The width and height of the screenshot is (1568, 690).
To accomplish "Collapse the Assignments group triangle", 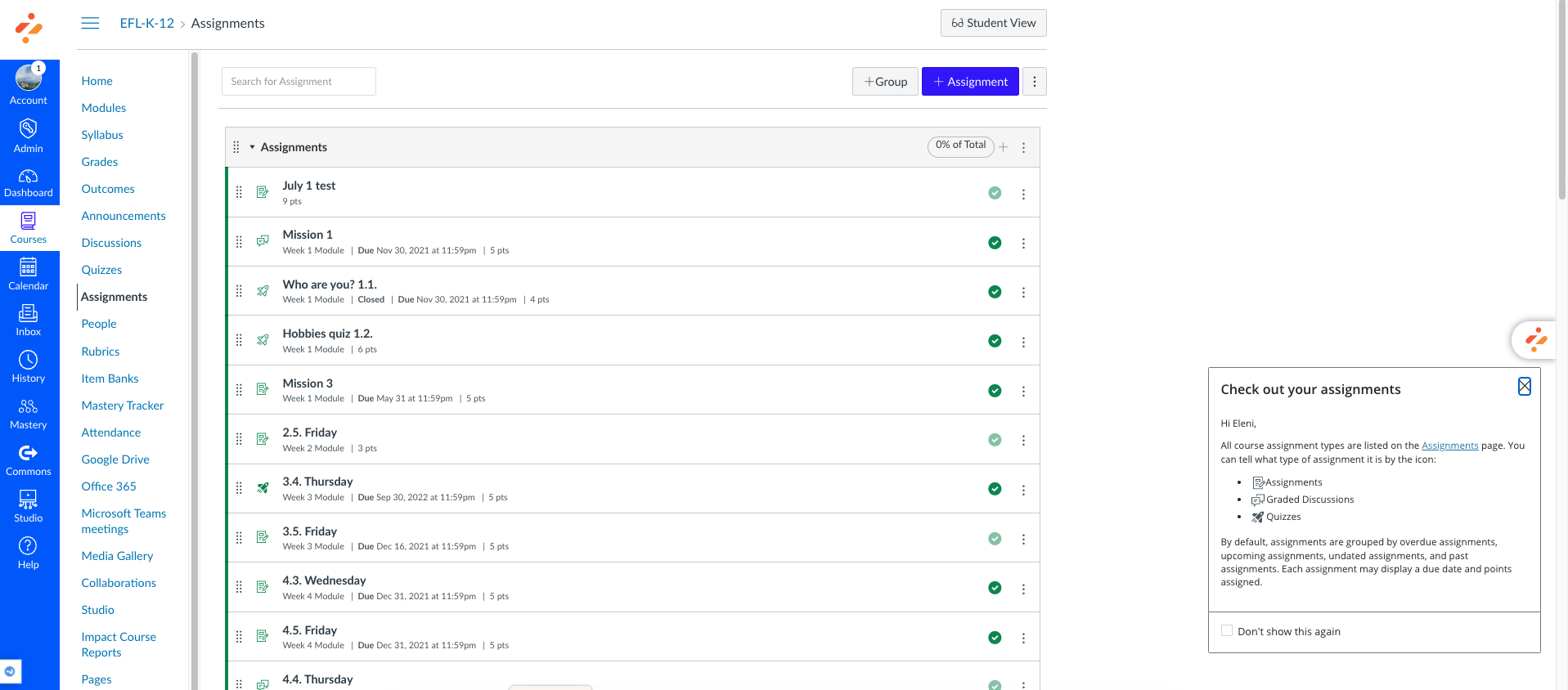I will (x=252, y=147).
